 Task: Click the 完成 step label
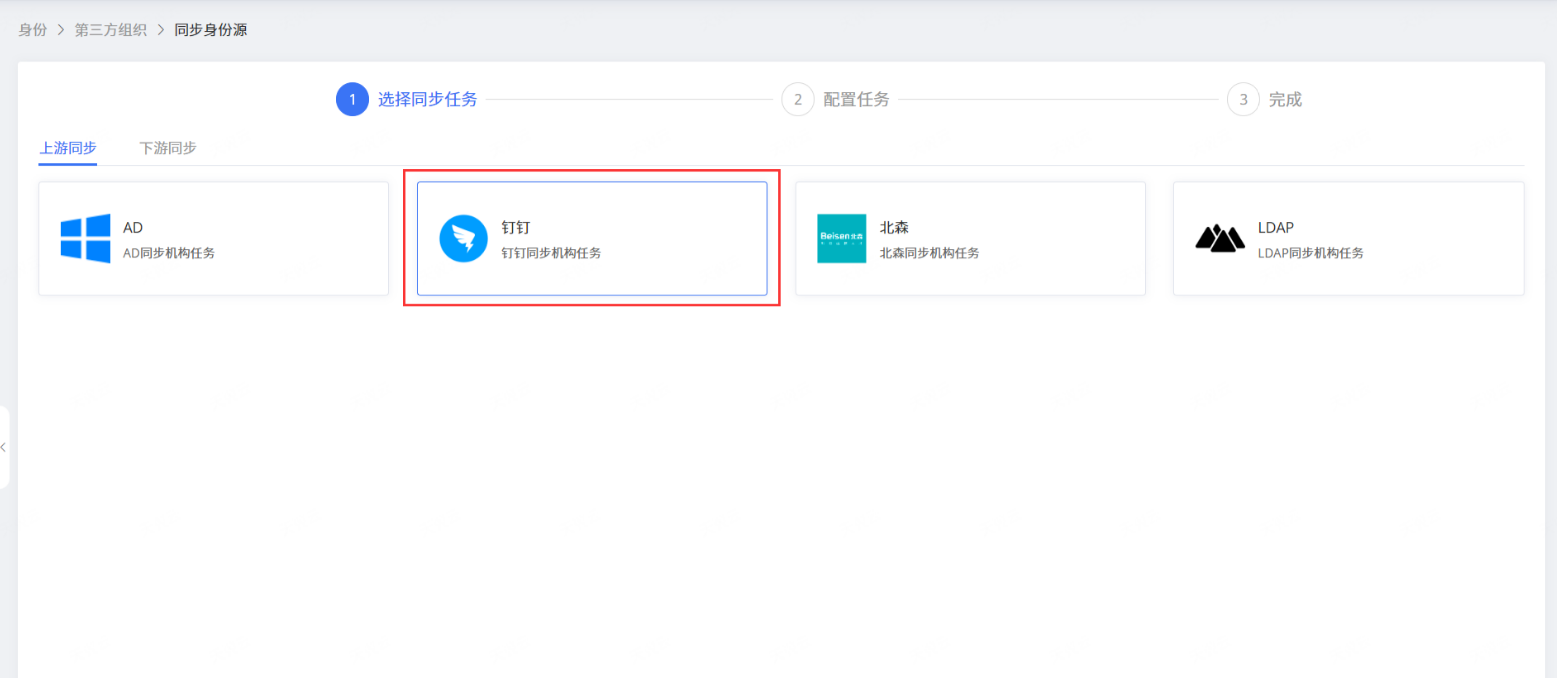[x=1285, y=100]
